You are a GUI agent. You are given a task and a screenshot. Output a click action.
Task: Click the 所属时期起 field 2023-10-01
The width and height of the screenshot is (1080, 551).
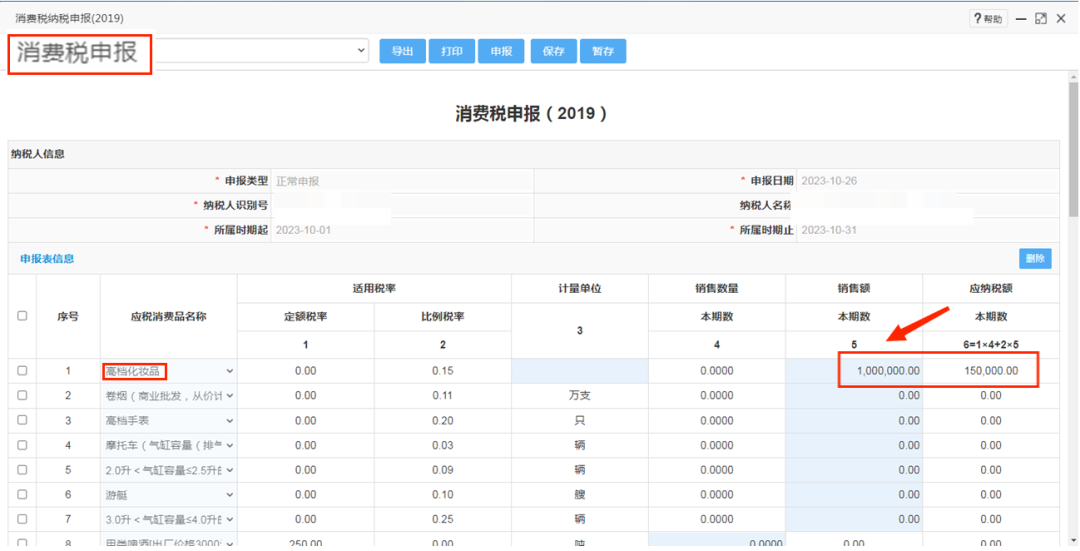tap(402, 230)
